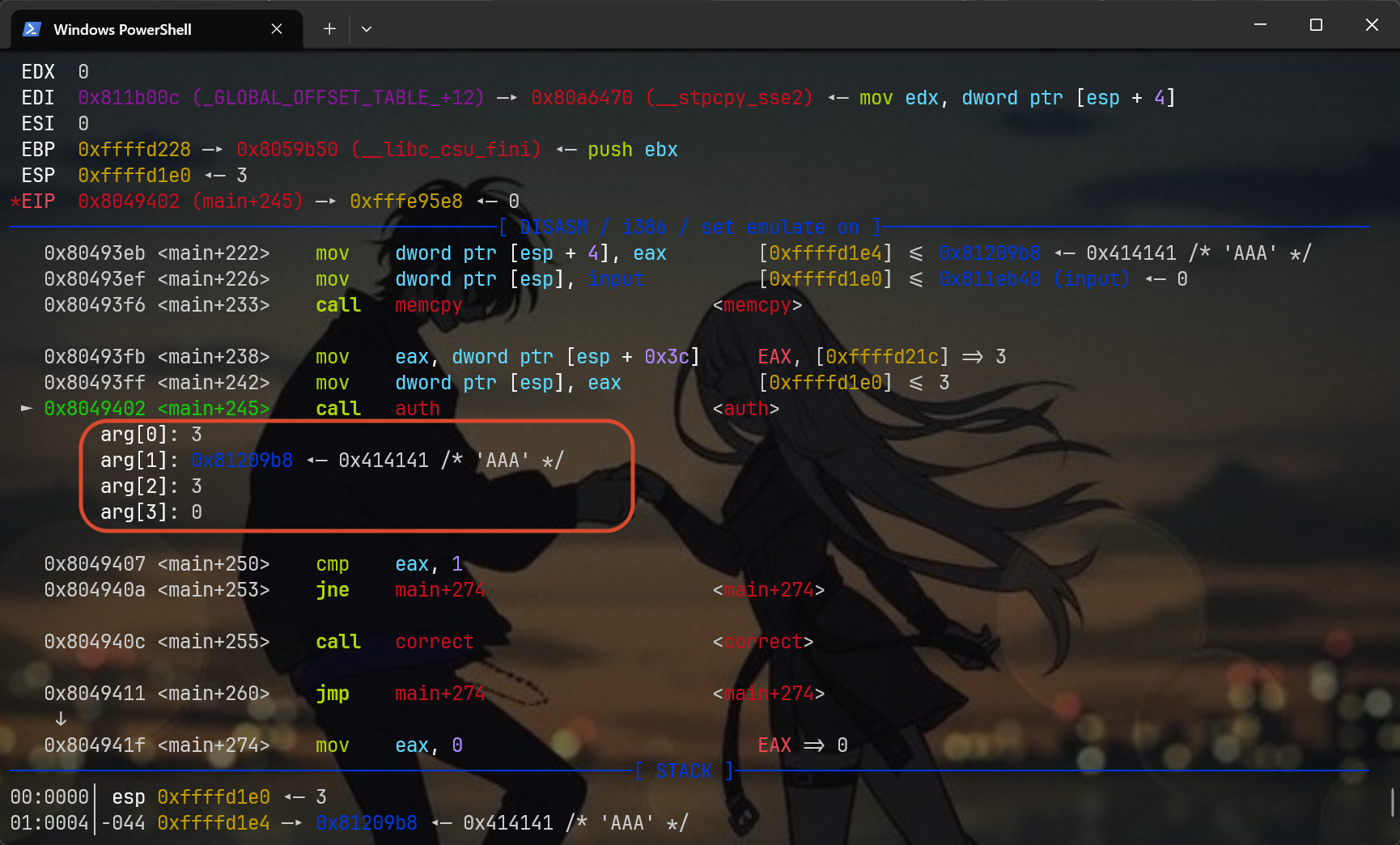This screenshot has height=845, width=1400.
Task: Click the auth call operand
Action: click(x=418, y=409)
